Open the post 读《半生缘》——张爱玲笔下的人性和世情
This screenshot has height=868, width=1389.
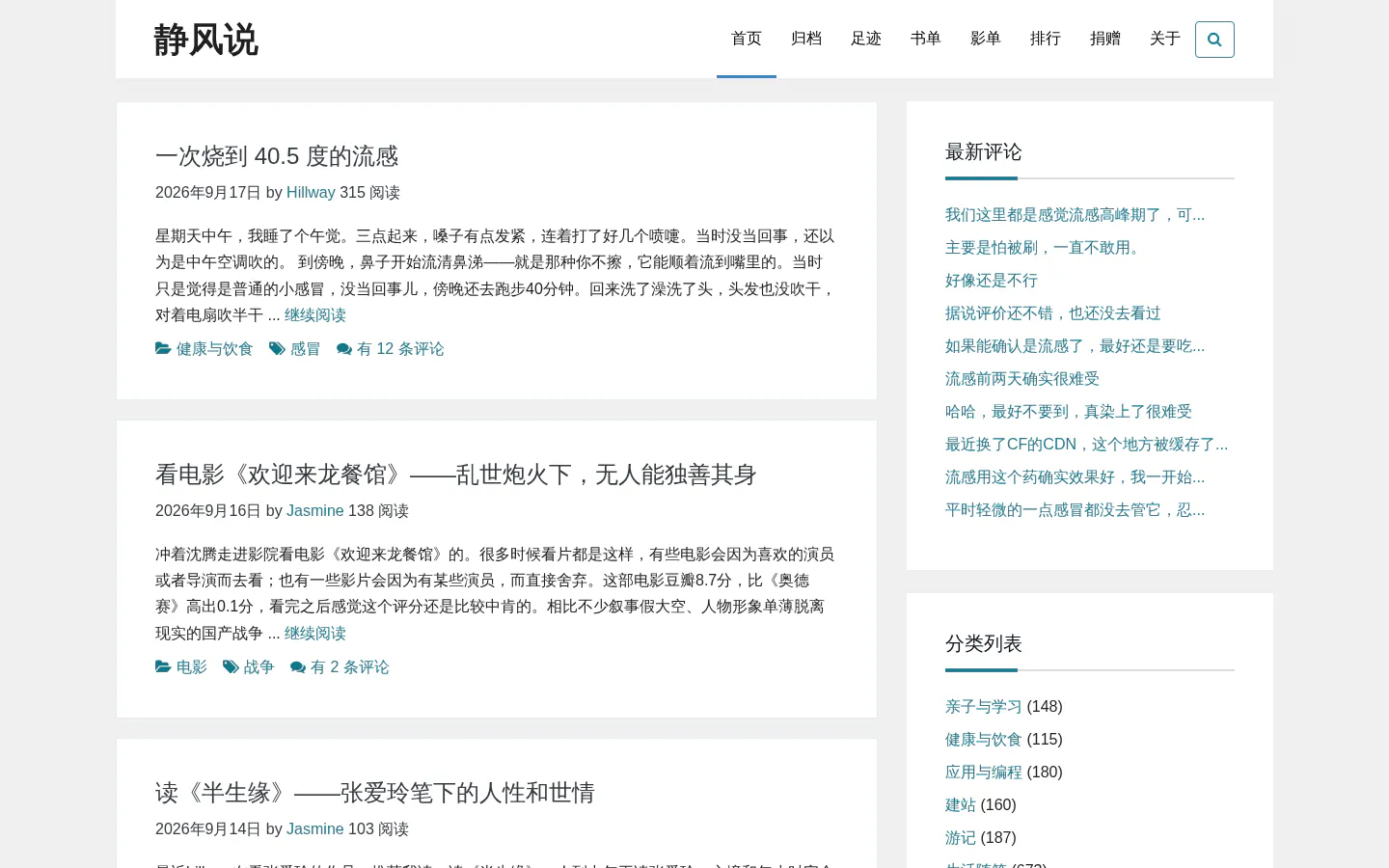[x=375, y=793]
